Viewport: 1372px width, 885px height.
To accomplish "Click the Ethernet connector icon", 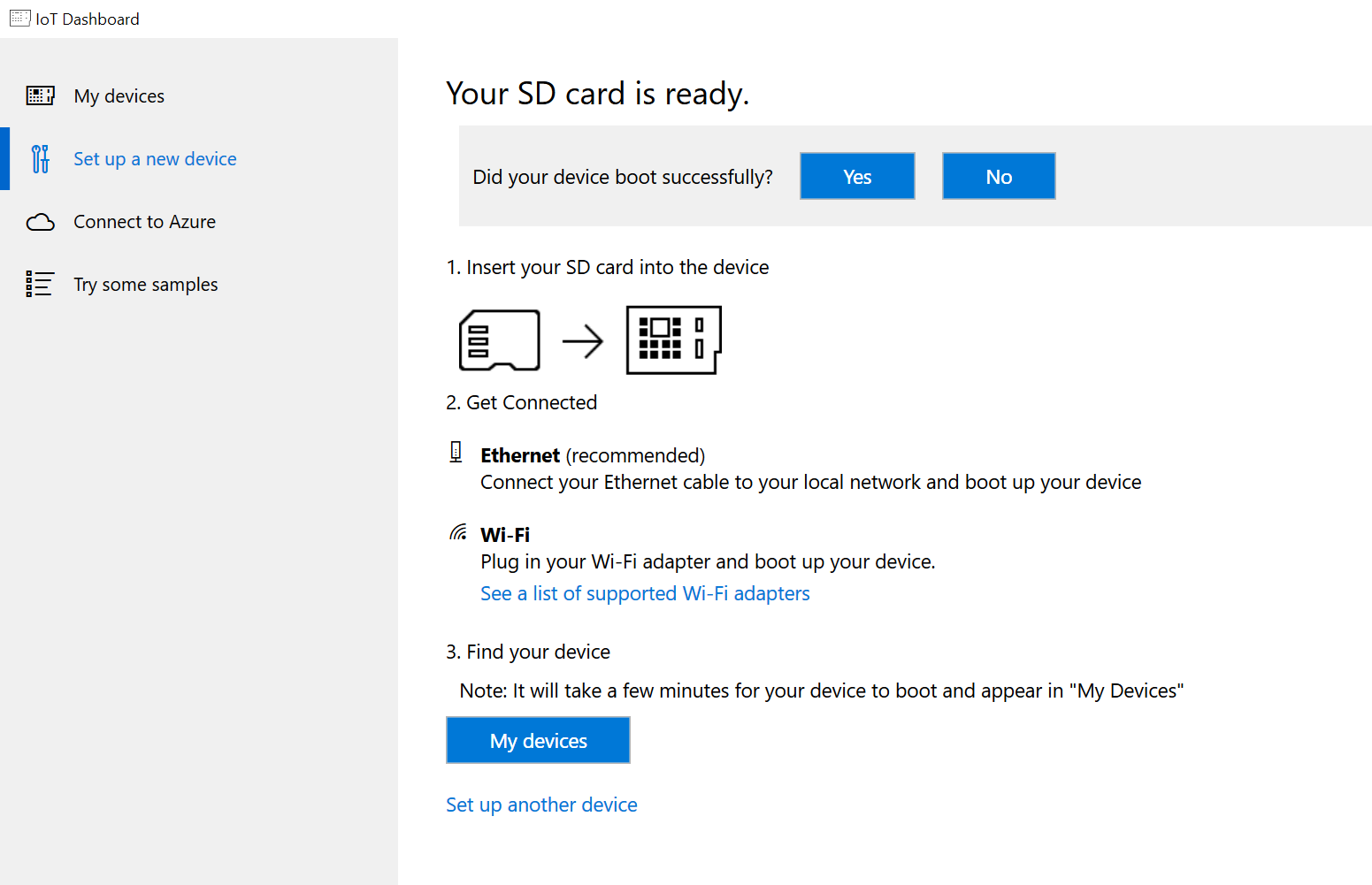I will point(456,453).
